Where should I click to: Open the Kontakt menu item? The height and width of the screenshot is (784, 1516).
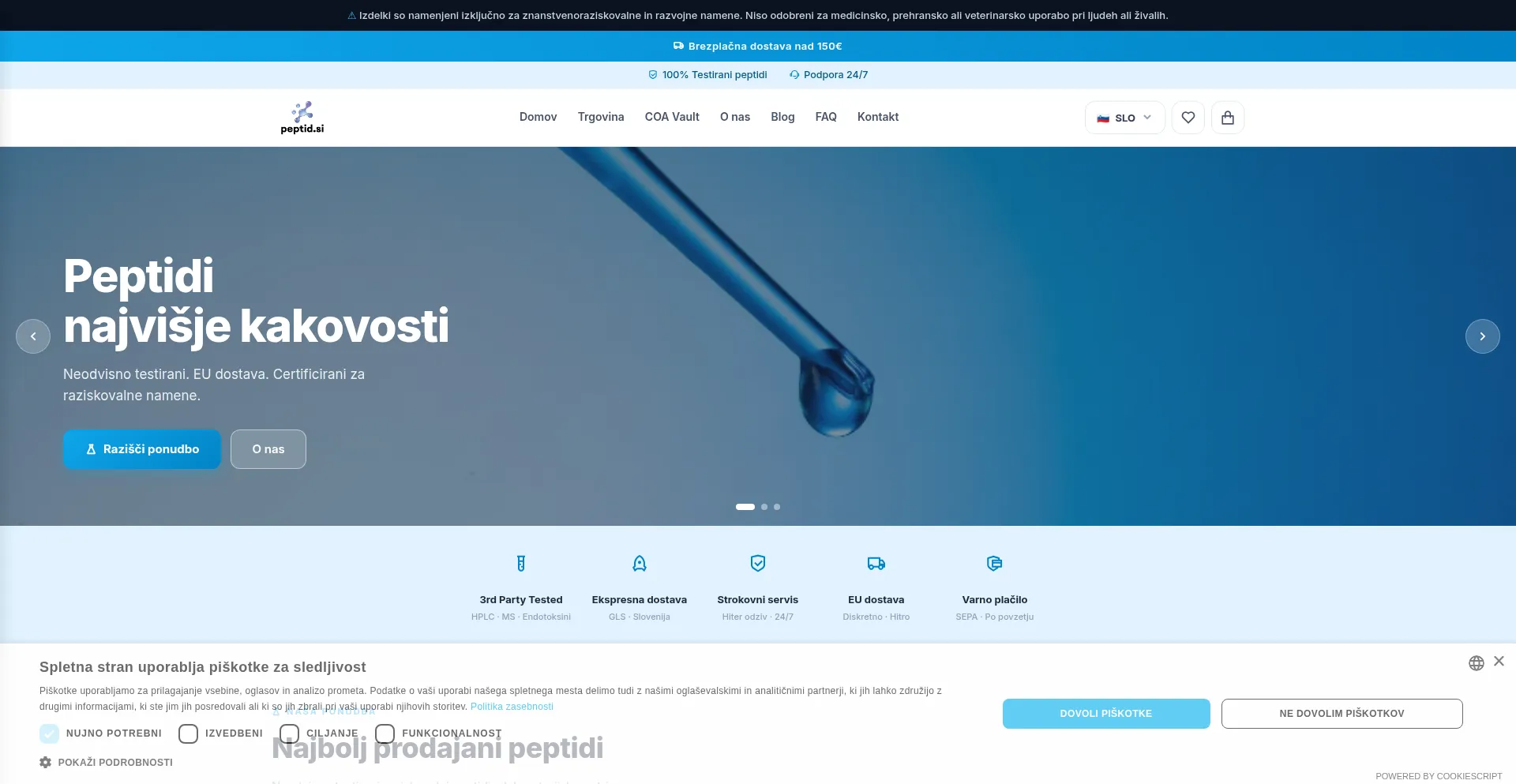[878, 117]
